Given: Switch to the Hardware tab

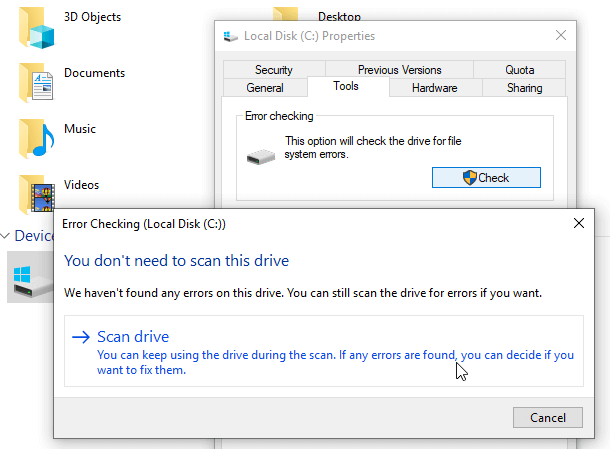Looking at the screenshot, I should point(435,88).
